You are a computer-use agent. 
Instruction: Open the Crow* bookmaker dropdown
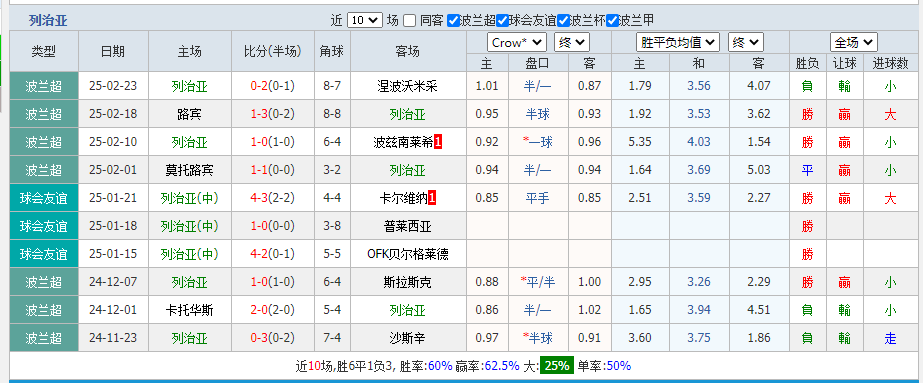tap(517, 42)
